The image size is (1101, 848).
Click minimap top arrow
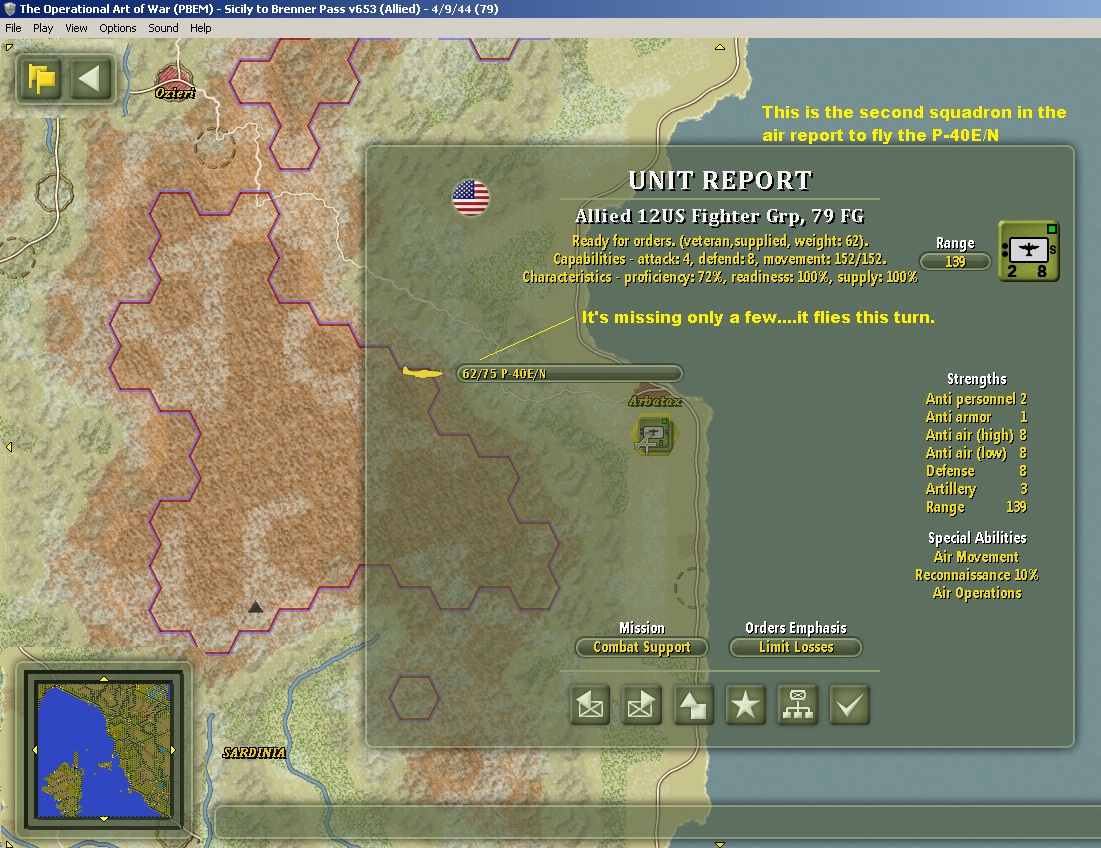104,679
